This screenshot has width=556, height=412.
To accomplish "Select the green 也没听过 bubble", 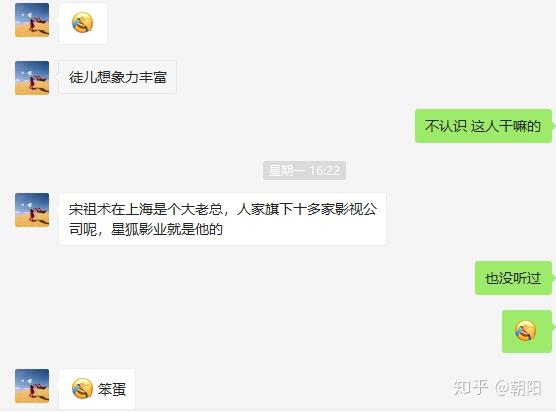I will (513, 278).
